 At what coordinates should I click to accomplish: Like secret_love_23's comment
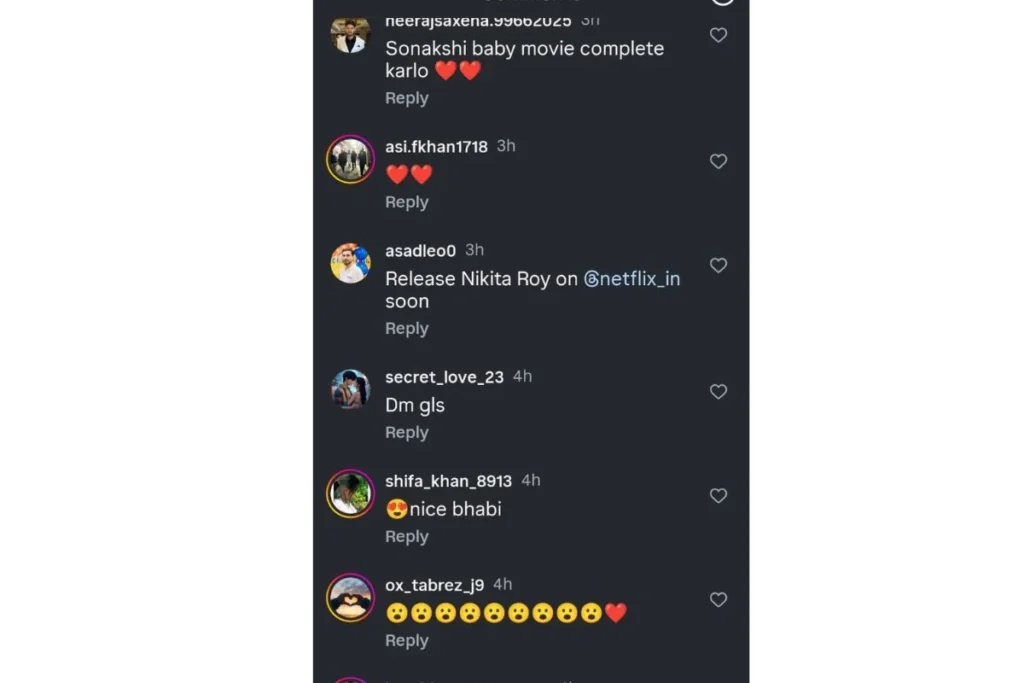point(718,392)
